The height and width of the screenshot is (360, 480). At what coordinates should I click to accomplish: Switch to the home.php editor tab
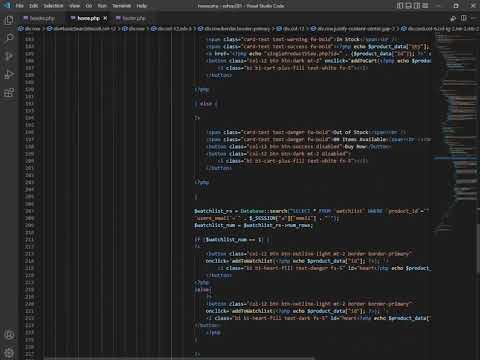click(88, 18)
